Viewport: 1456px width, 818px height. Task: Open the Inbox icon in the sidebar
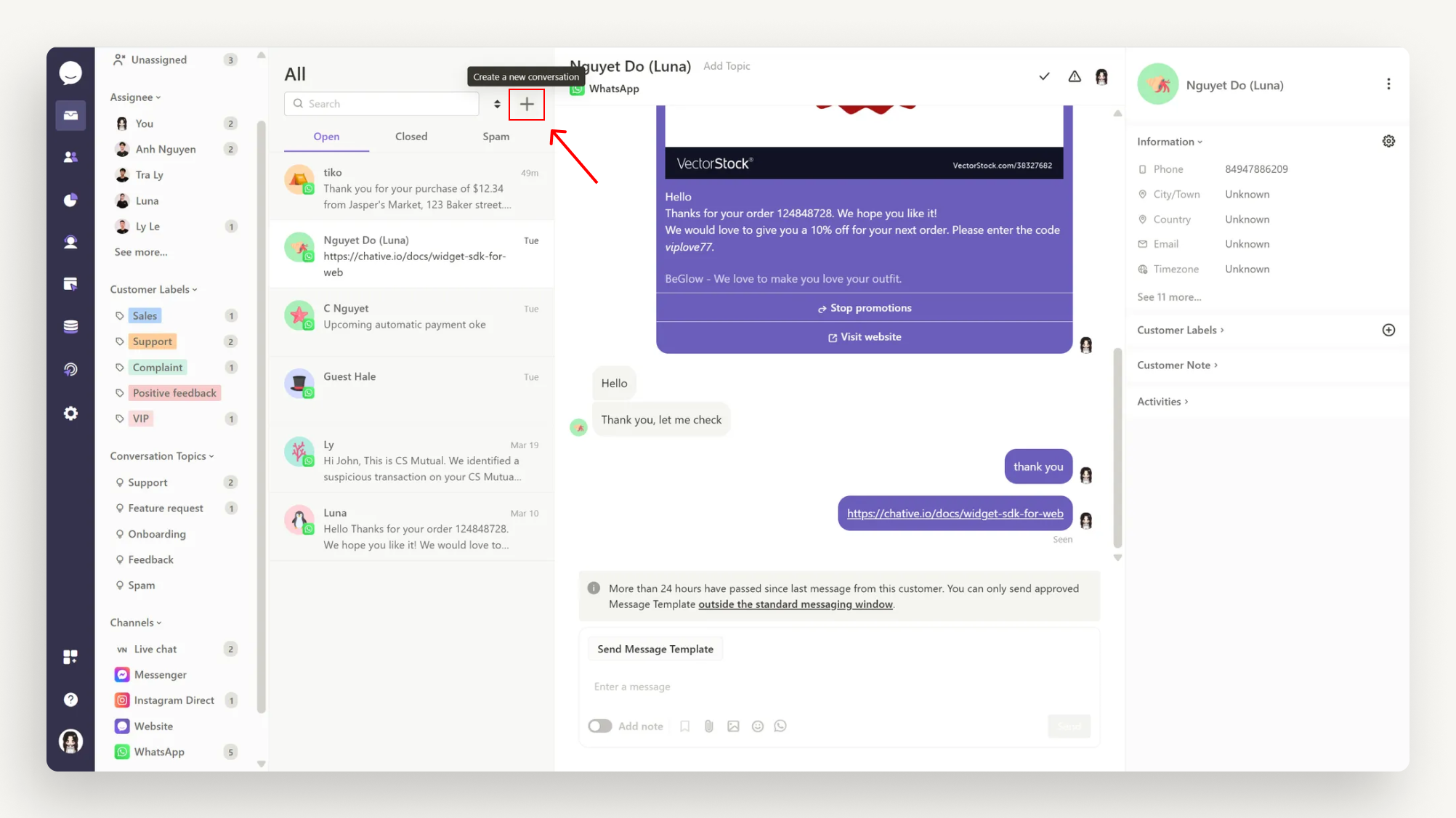tap(70, 115)
